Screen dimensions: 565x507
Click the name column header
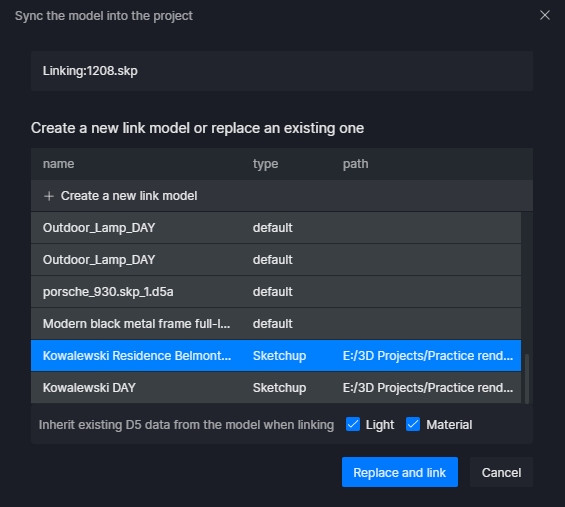(x=58, y=164)
